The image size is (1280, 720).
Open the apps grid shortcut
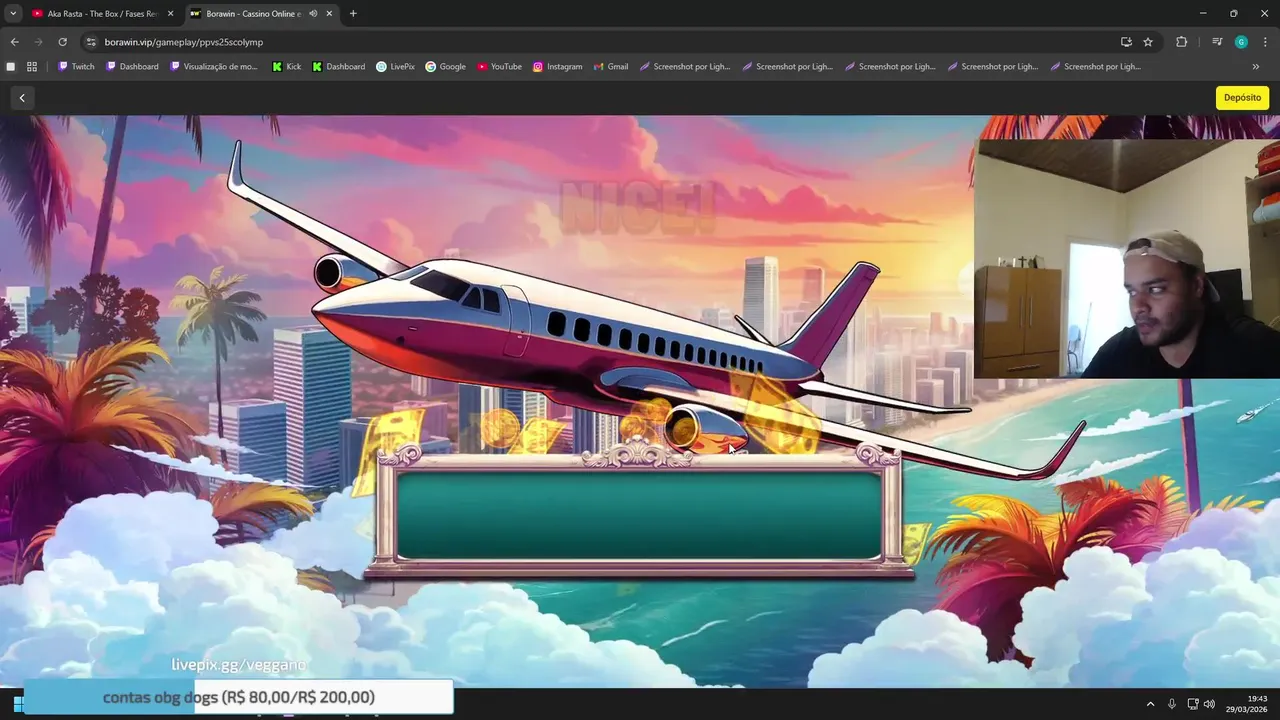coord(32,67)
